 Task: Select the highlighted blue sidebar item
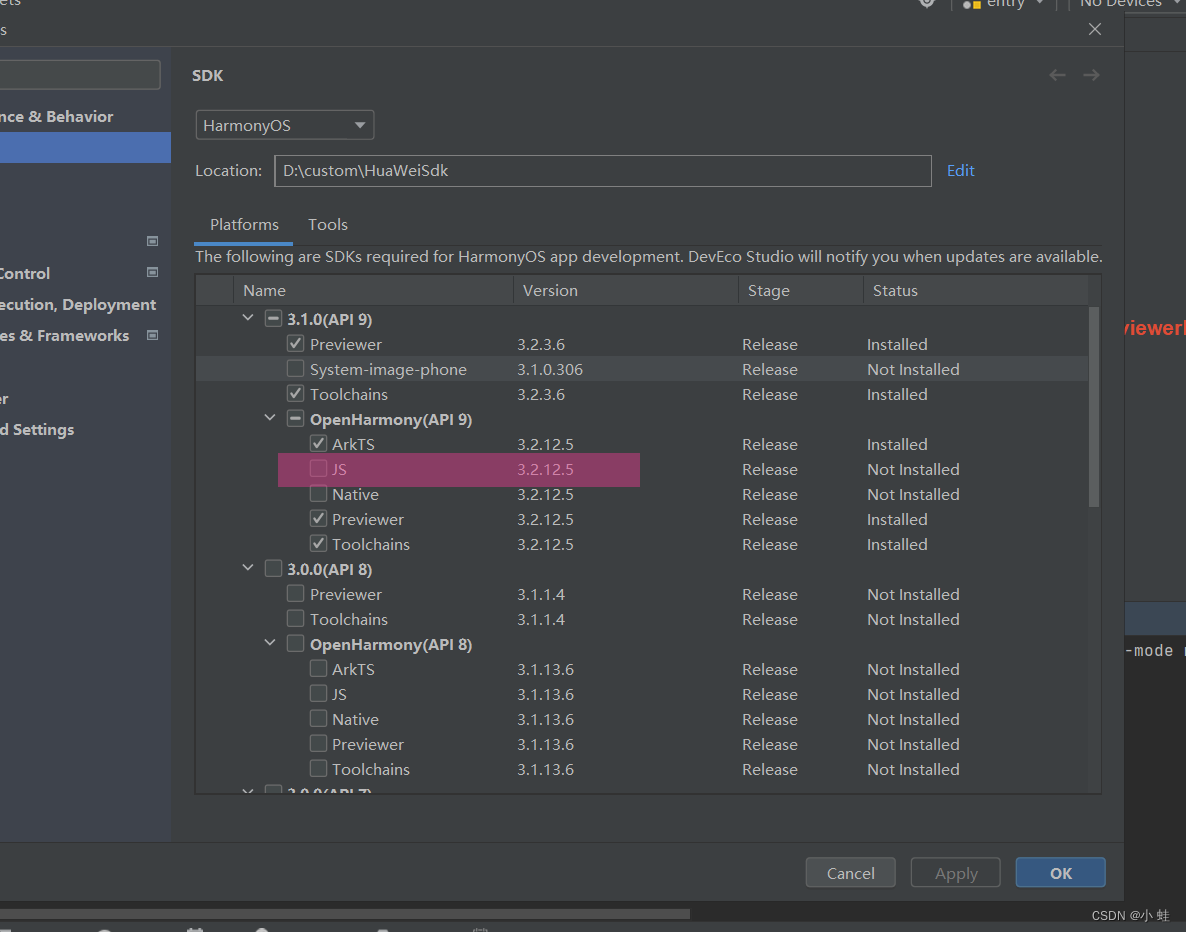85,148
